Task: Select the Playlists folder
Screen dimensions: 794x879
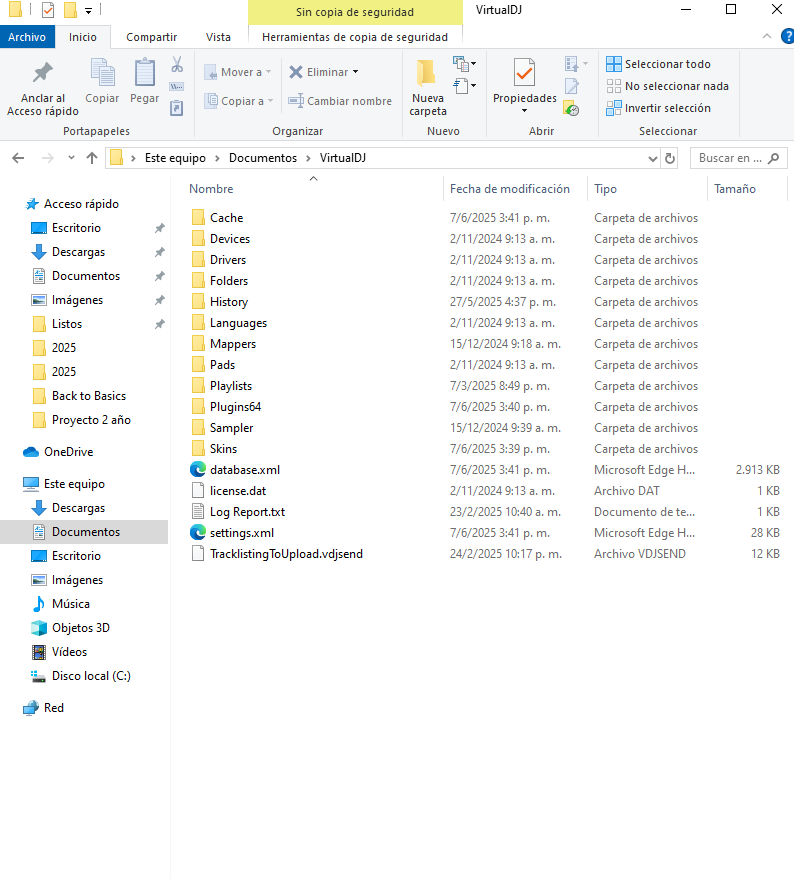Action: click(x=231, y=386)
